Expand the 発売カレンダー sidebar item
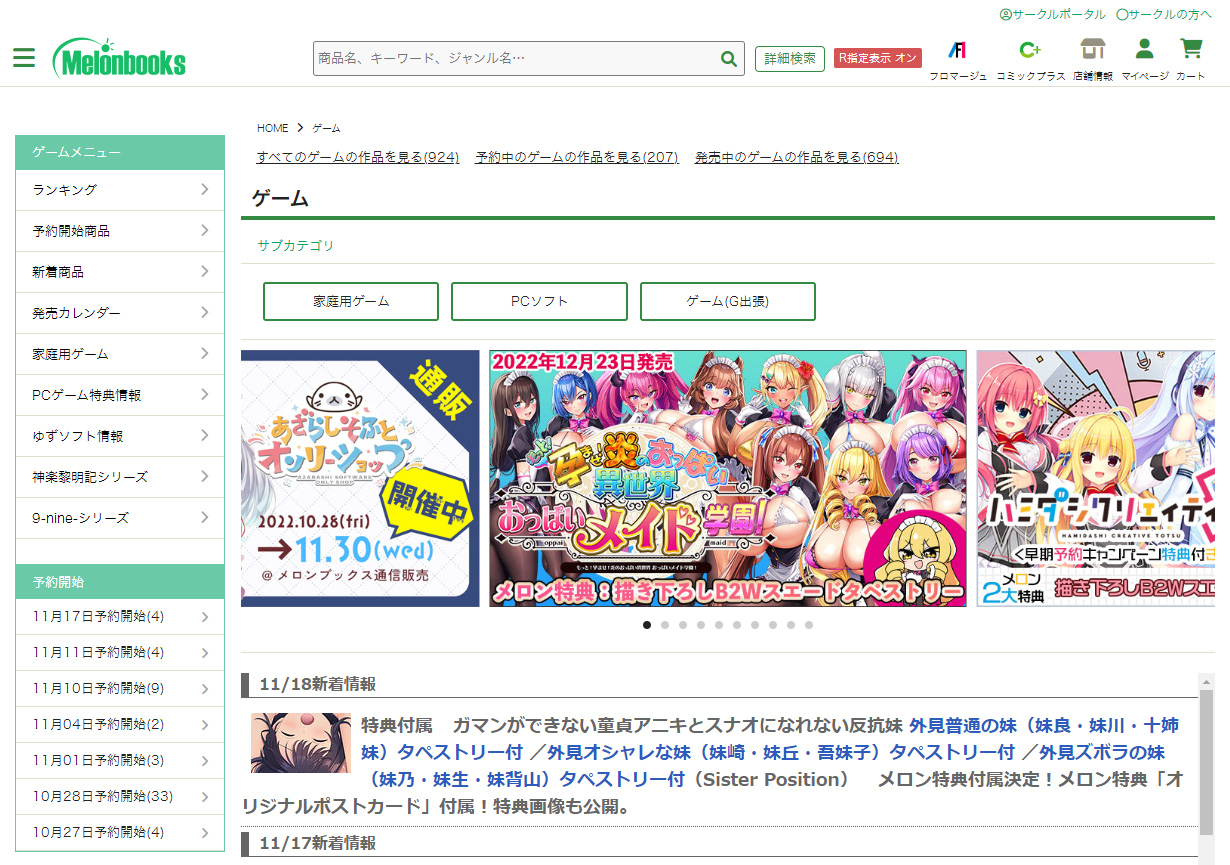1230x865 pixels. coord(120,313)
